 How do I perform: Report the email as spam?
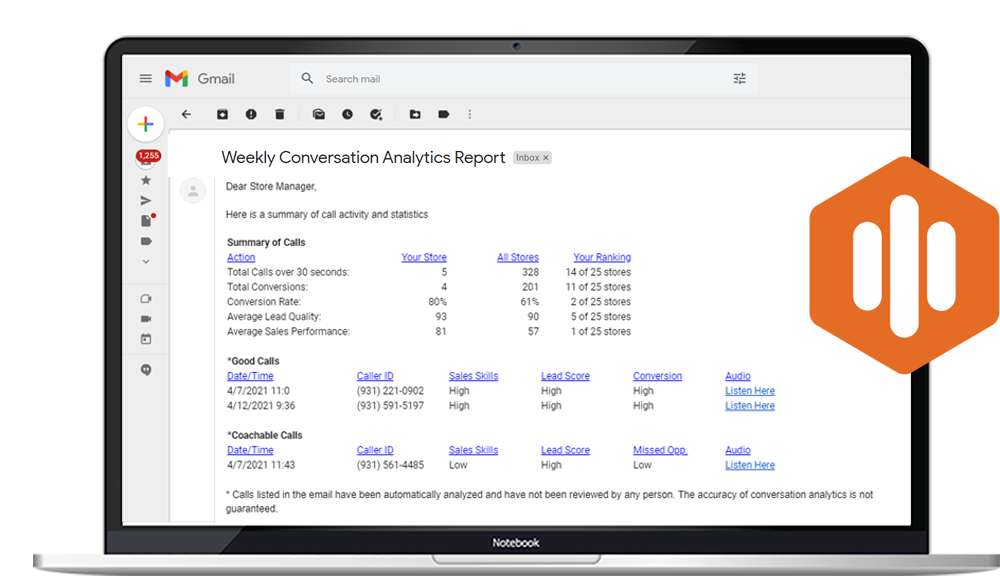(x=251, y=114)
